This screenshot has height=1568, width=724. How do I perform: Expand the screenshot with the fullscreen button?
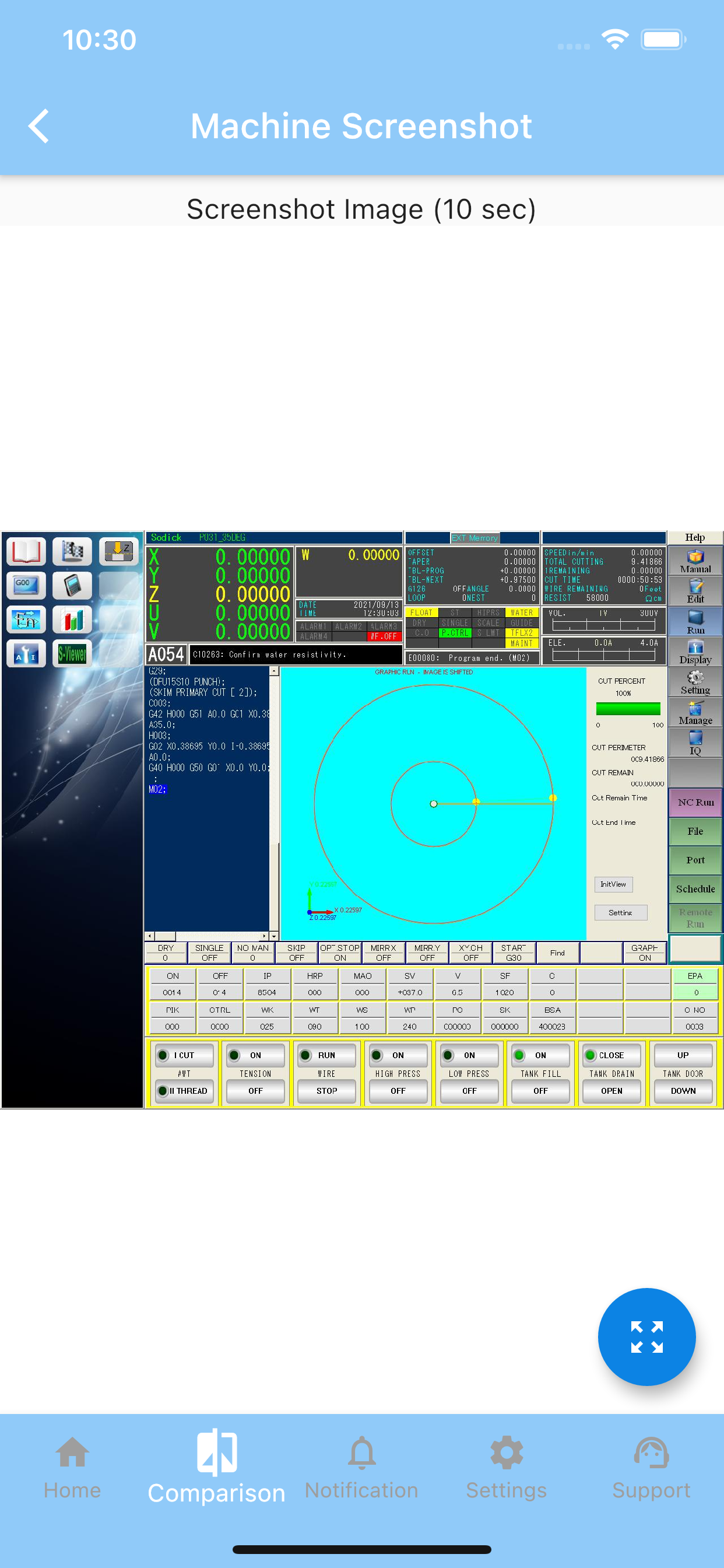tap(646, 1336)
